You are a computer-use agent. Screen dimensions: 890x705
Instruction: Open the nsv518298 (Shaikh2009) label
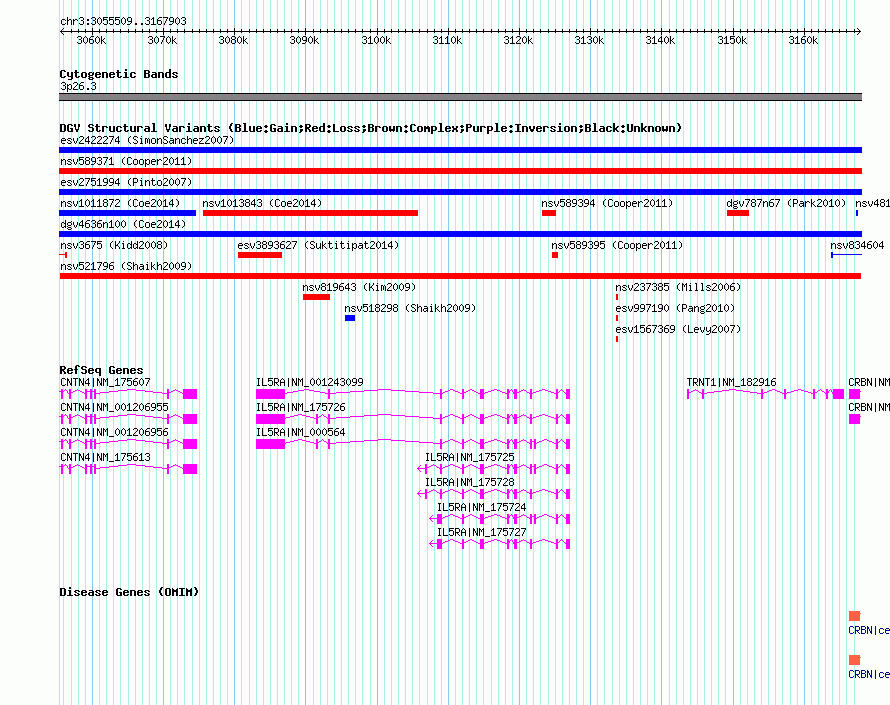pyautogui.click(x=410, y=308)
